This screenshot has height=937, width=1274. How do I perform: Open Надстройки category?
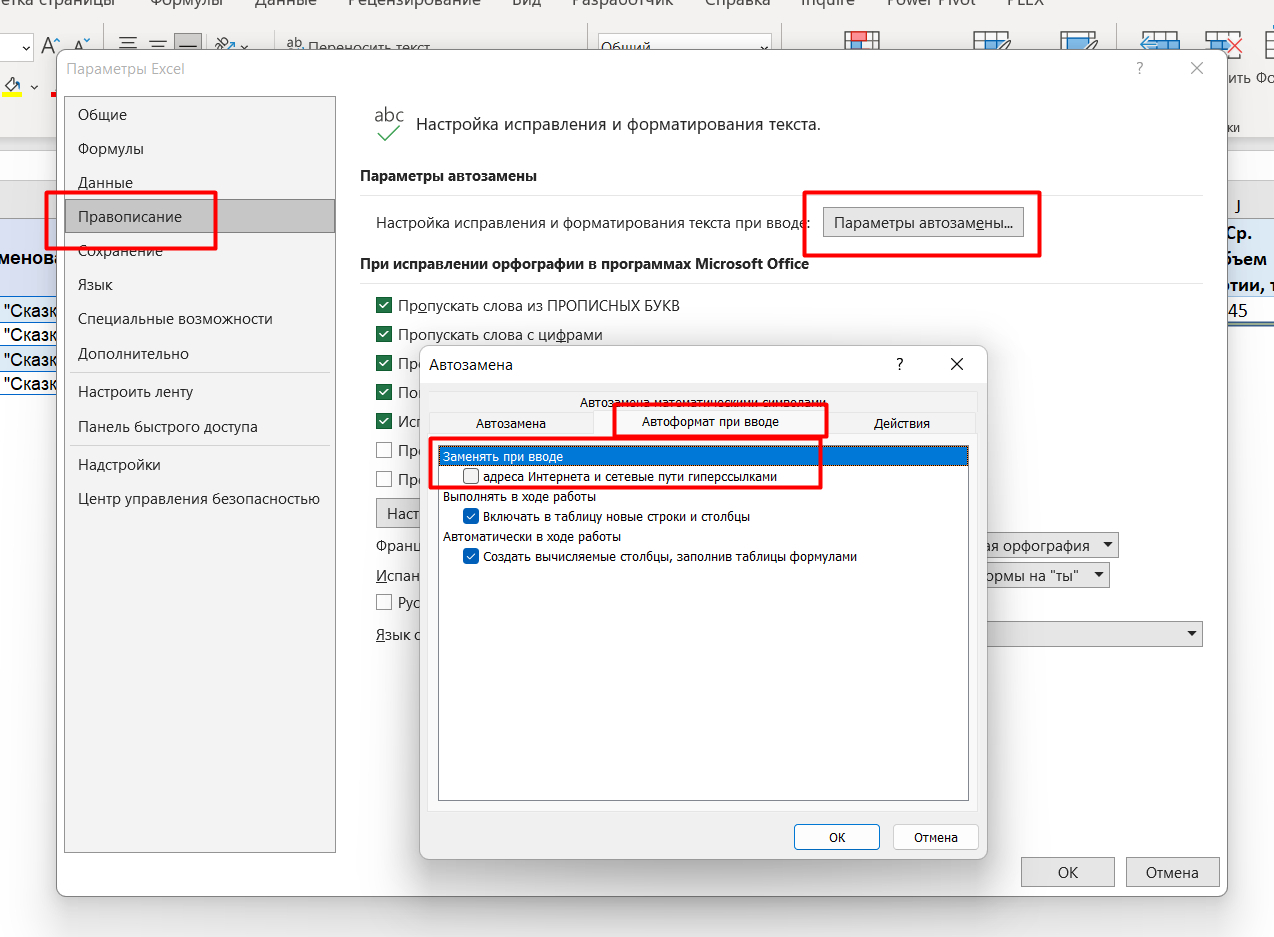[200, 465]
